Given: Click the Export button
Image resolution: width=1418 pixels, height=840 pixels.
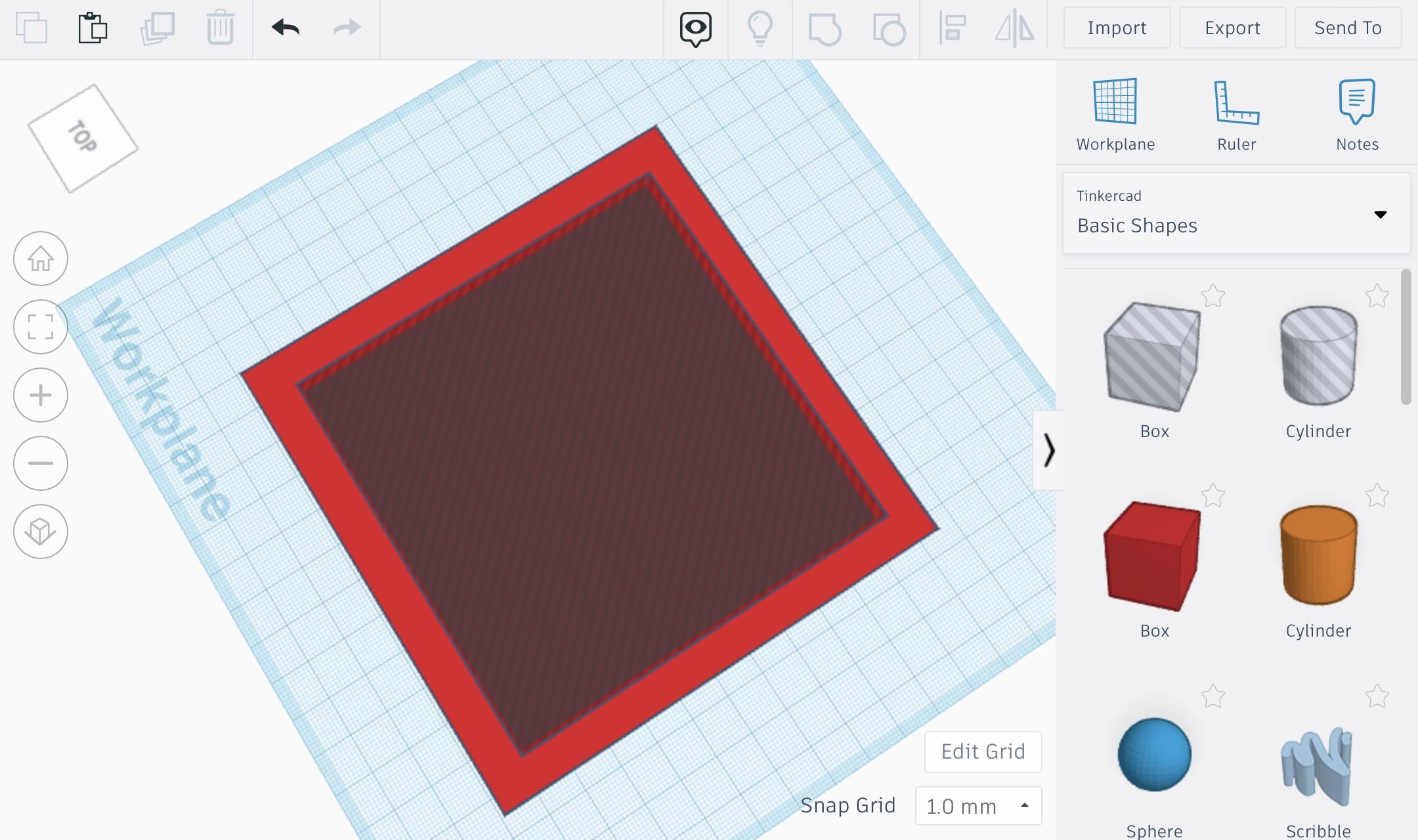Looking at the screenshot, I should (1232, 28).
